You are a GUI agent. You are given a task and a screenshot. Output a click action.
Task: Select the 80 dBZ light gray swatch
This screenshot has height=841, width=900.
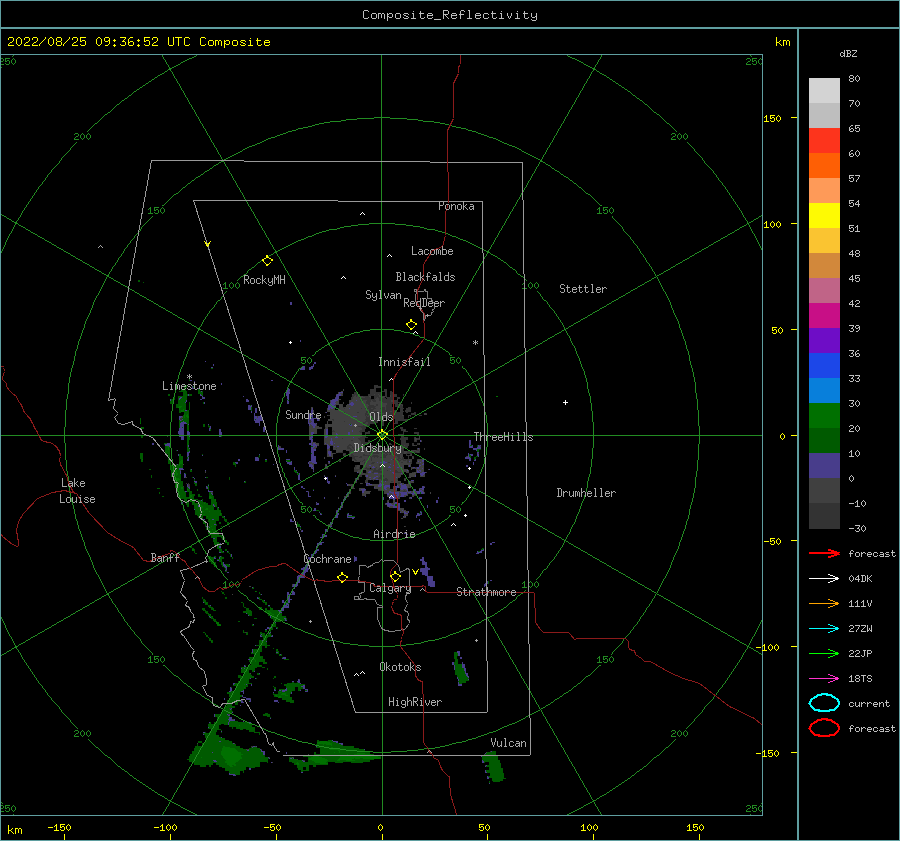824,91
